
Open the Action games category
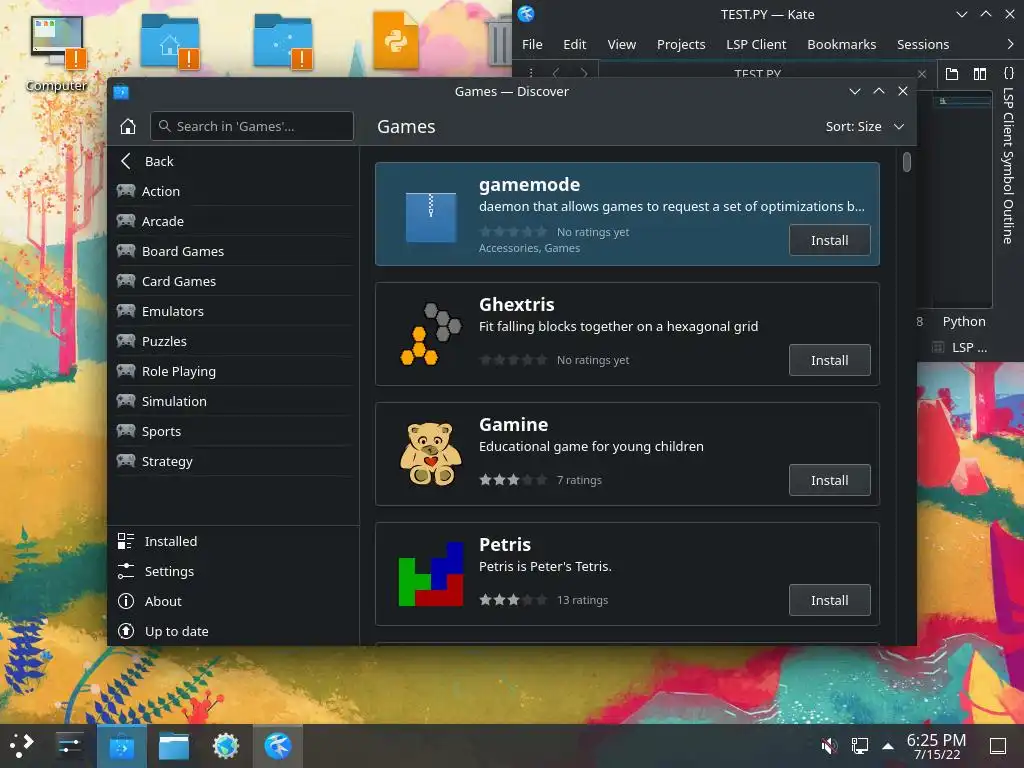click(233, 191)
